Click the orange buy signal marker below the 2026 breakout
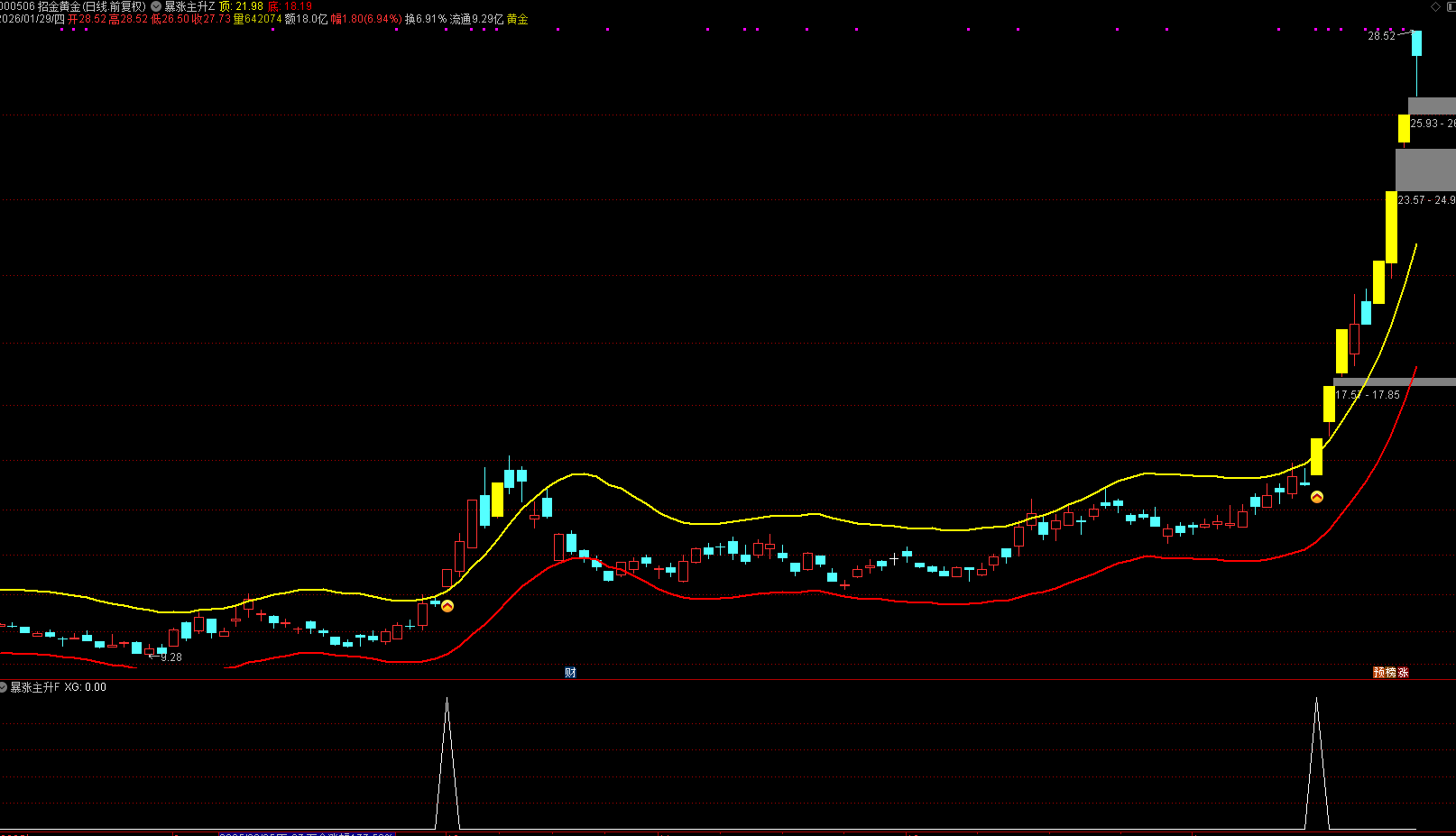1456x836 pixels. [x=1317, y=497]
